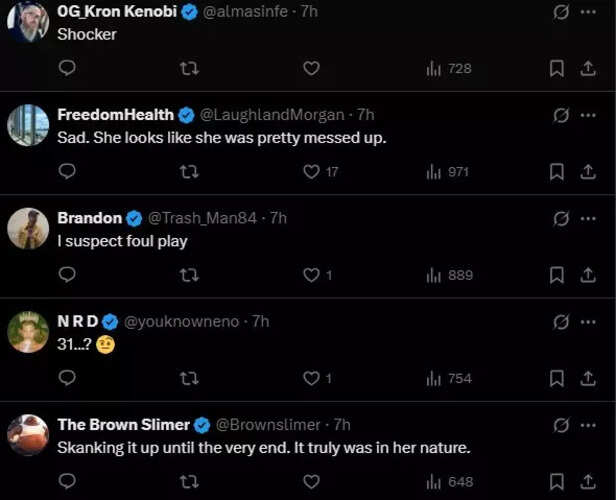Viewport: 616px width, 500px height.
Task: Bookmark OG_Kron Kenobi's tweet
Action: (x=557, y=68)
